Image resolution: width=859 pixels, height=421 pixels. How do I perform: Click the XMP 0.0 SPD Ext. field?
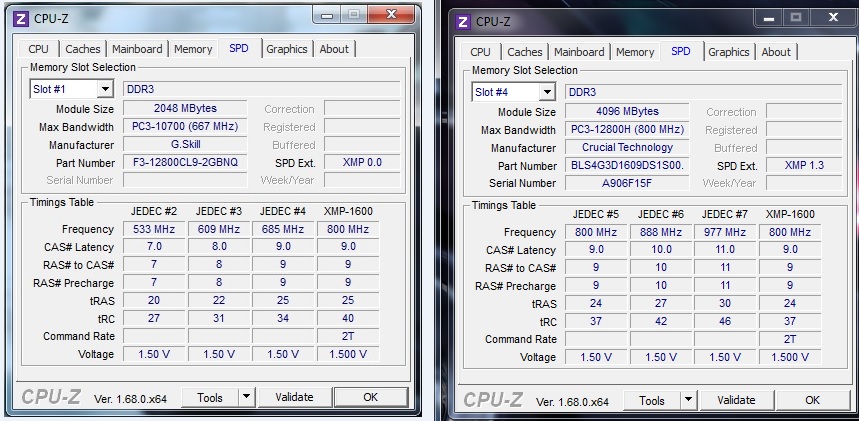point(362,162)
